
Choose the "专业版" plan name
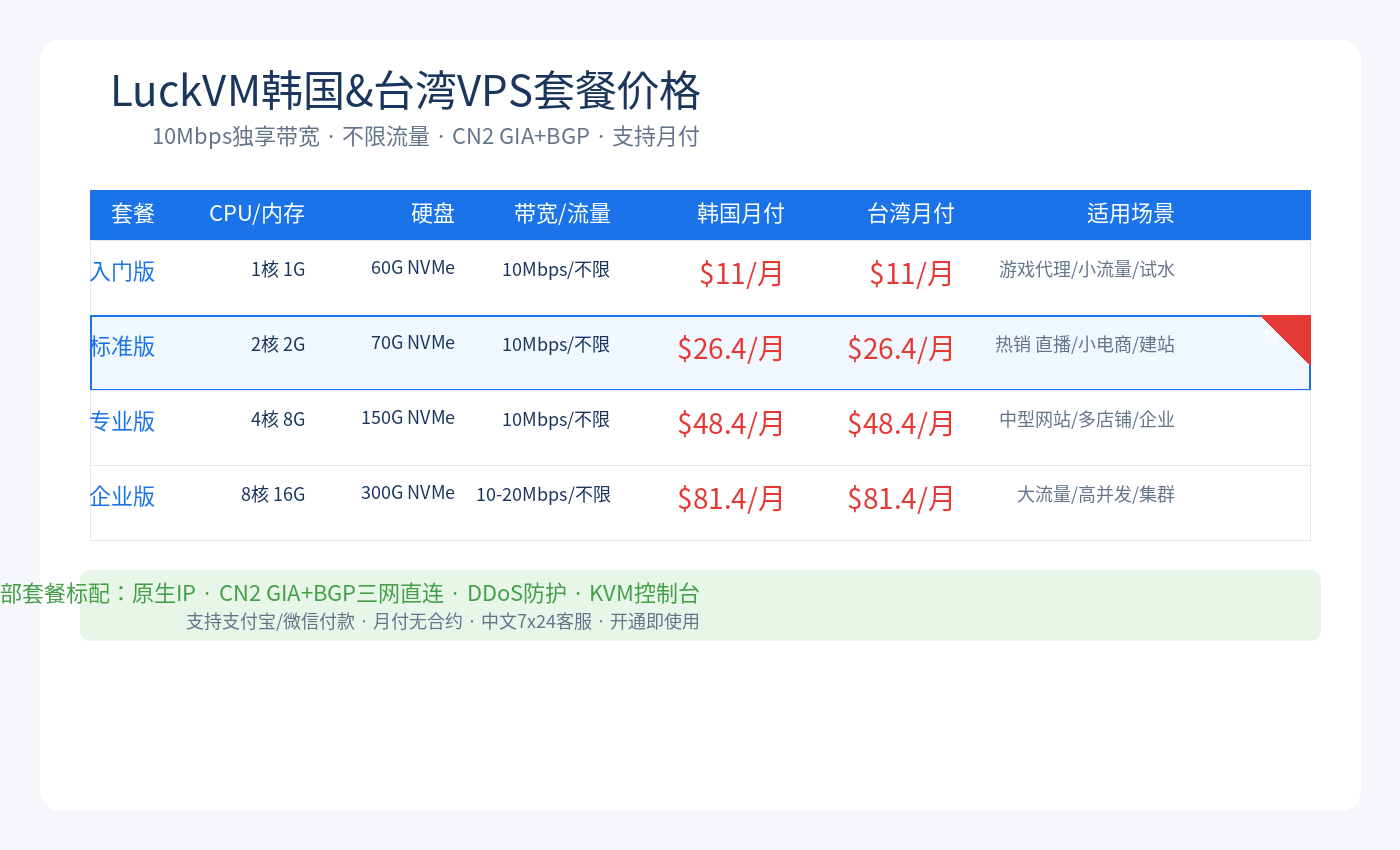click(123, 421)
